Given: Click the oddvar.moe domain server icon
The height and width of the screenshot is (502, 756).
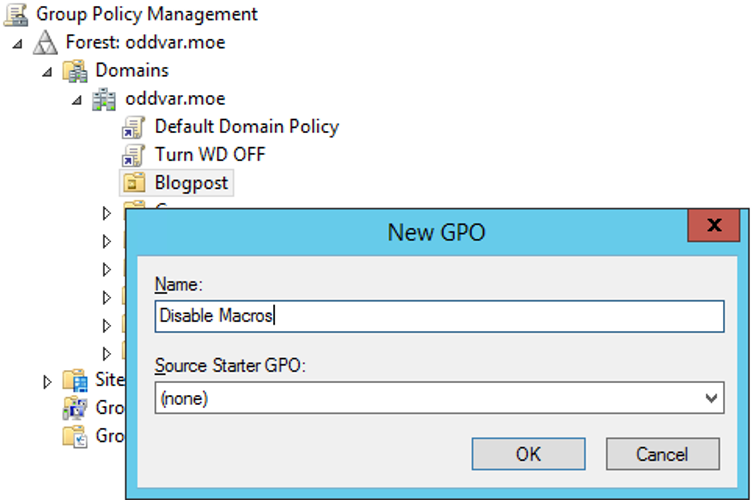Looking at the screenshot, I should click(104, 99).
